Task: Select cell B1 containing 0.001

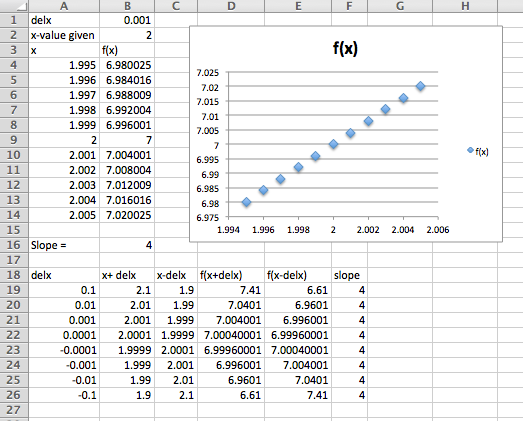Action: (x=127, y=20)
